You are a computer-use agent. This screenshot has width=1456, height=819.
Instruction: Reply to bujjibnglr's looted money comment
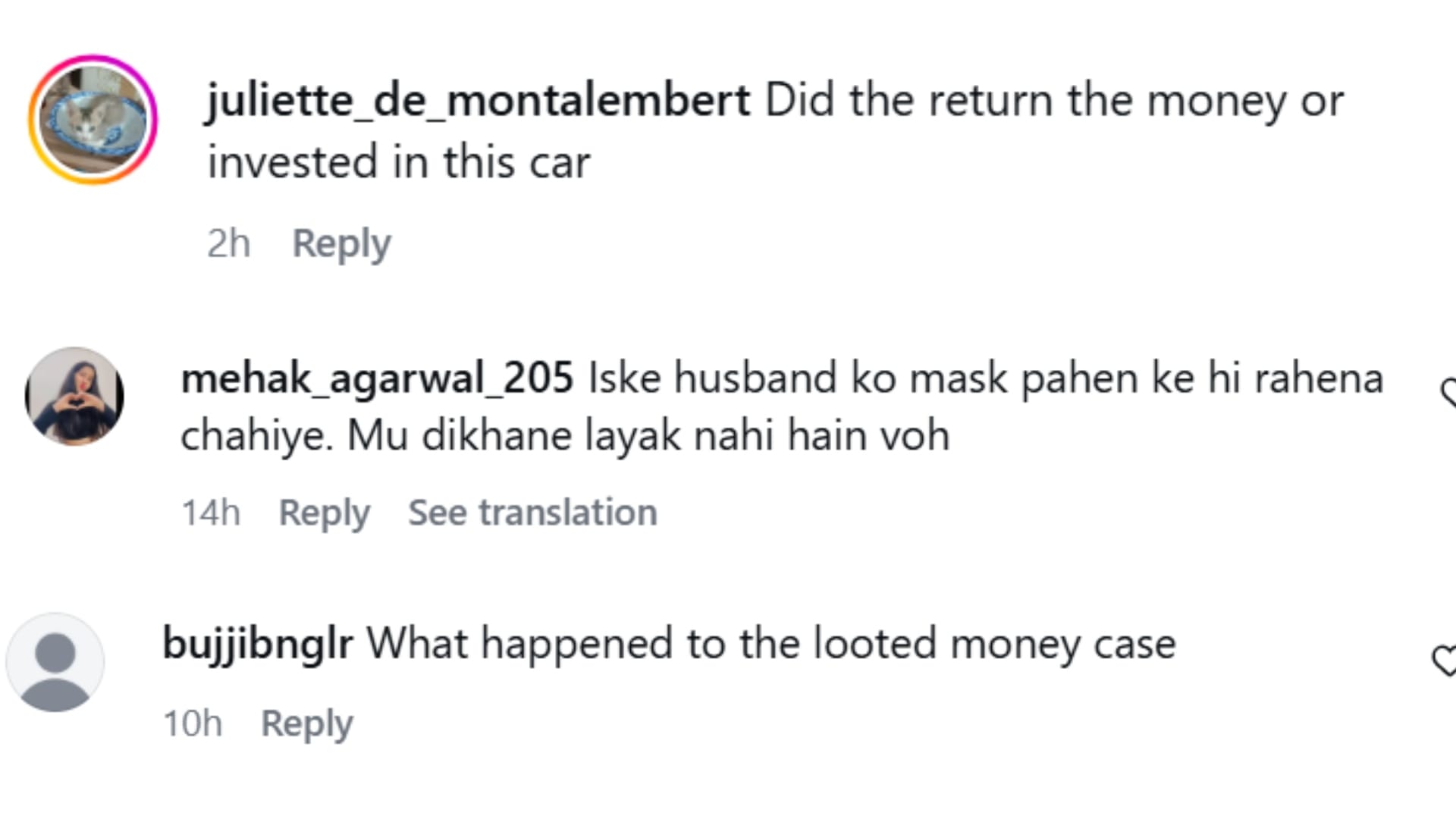coord(306,723)
